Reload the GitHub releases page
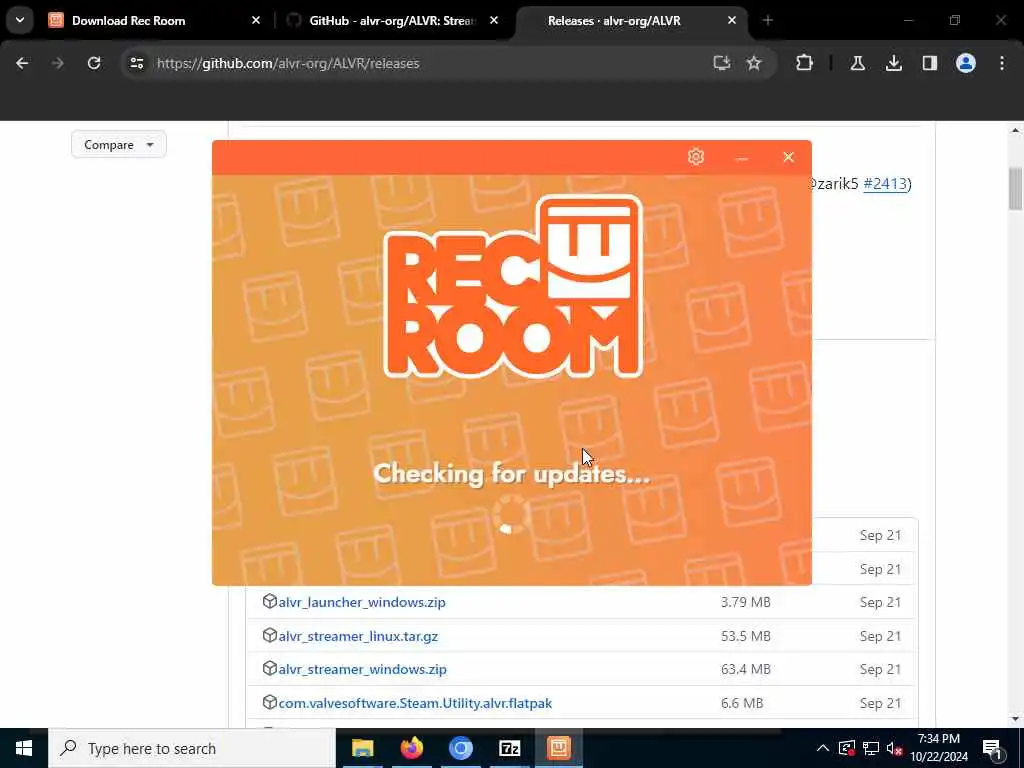Viewport: 1024px width, 768px height. (x=94, y=63)
